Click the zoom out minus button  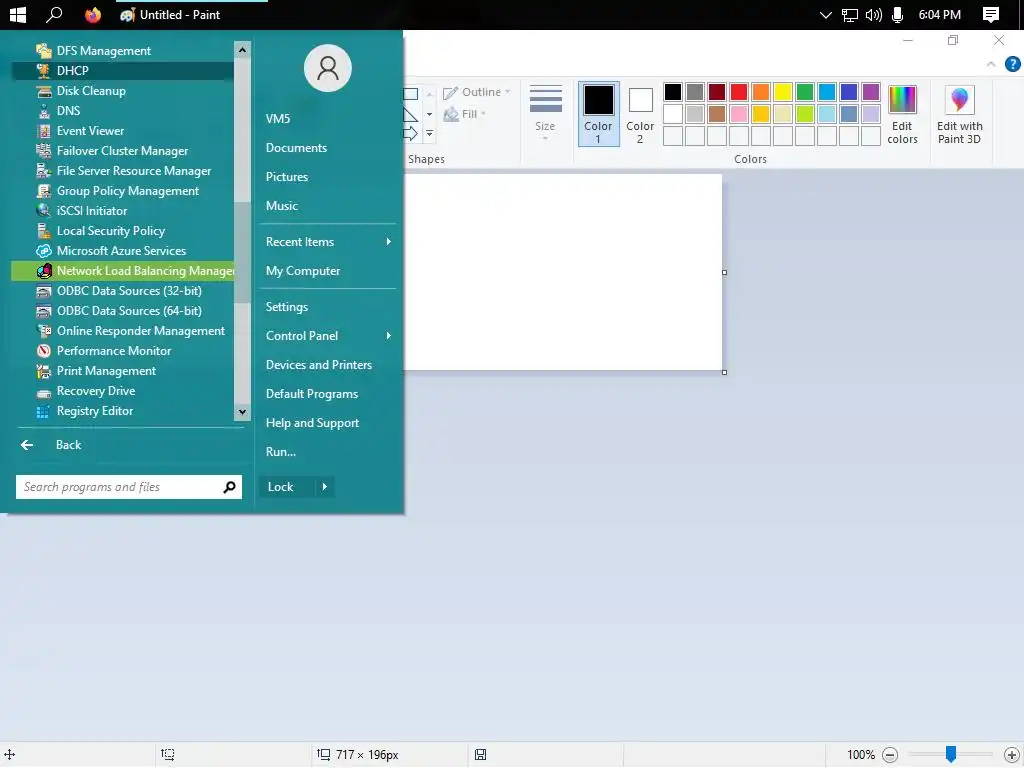[x=889, y=755]
